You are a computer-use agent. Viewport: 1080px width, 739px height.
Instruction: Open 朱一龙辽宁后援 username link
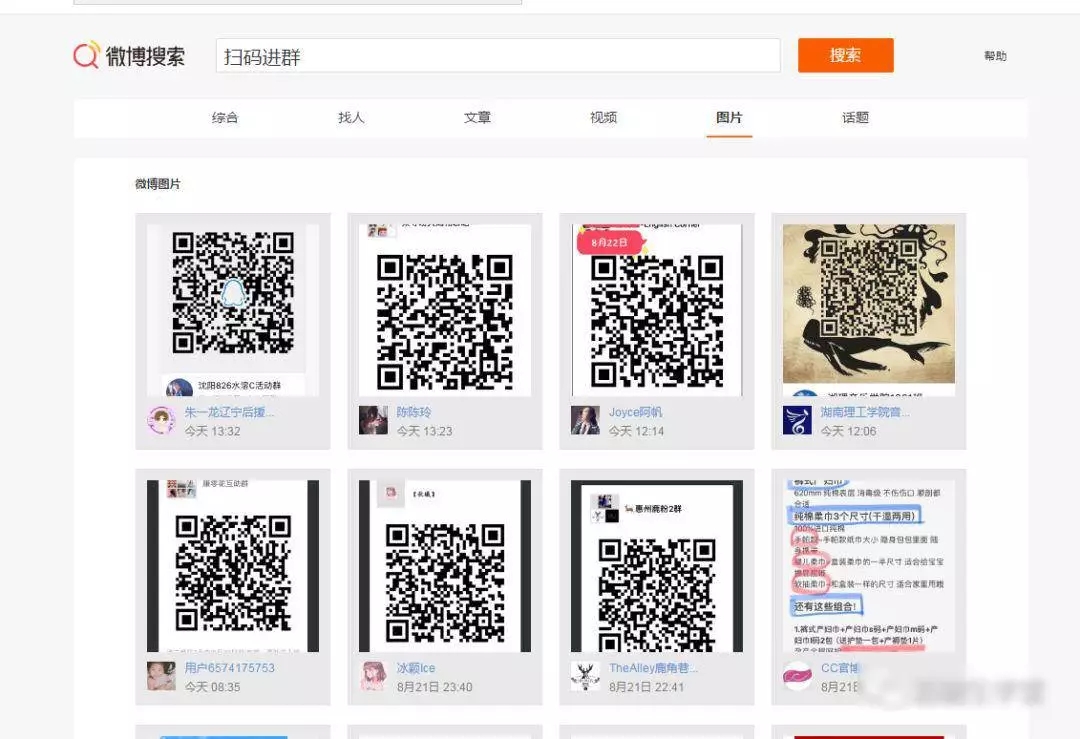(x=229, y=412)
